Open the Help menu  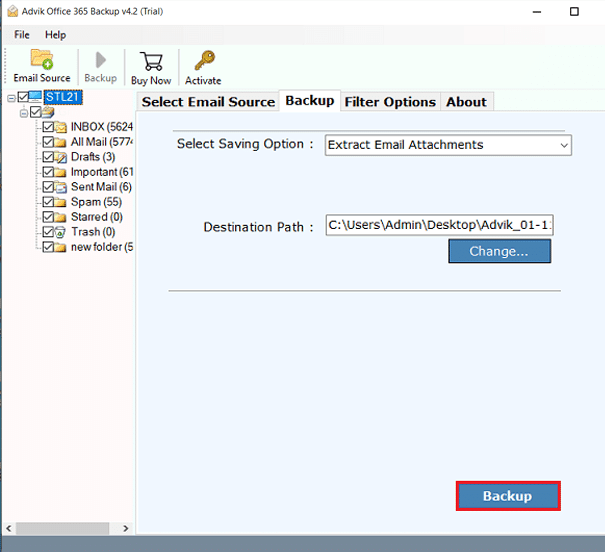(56, 35)
